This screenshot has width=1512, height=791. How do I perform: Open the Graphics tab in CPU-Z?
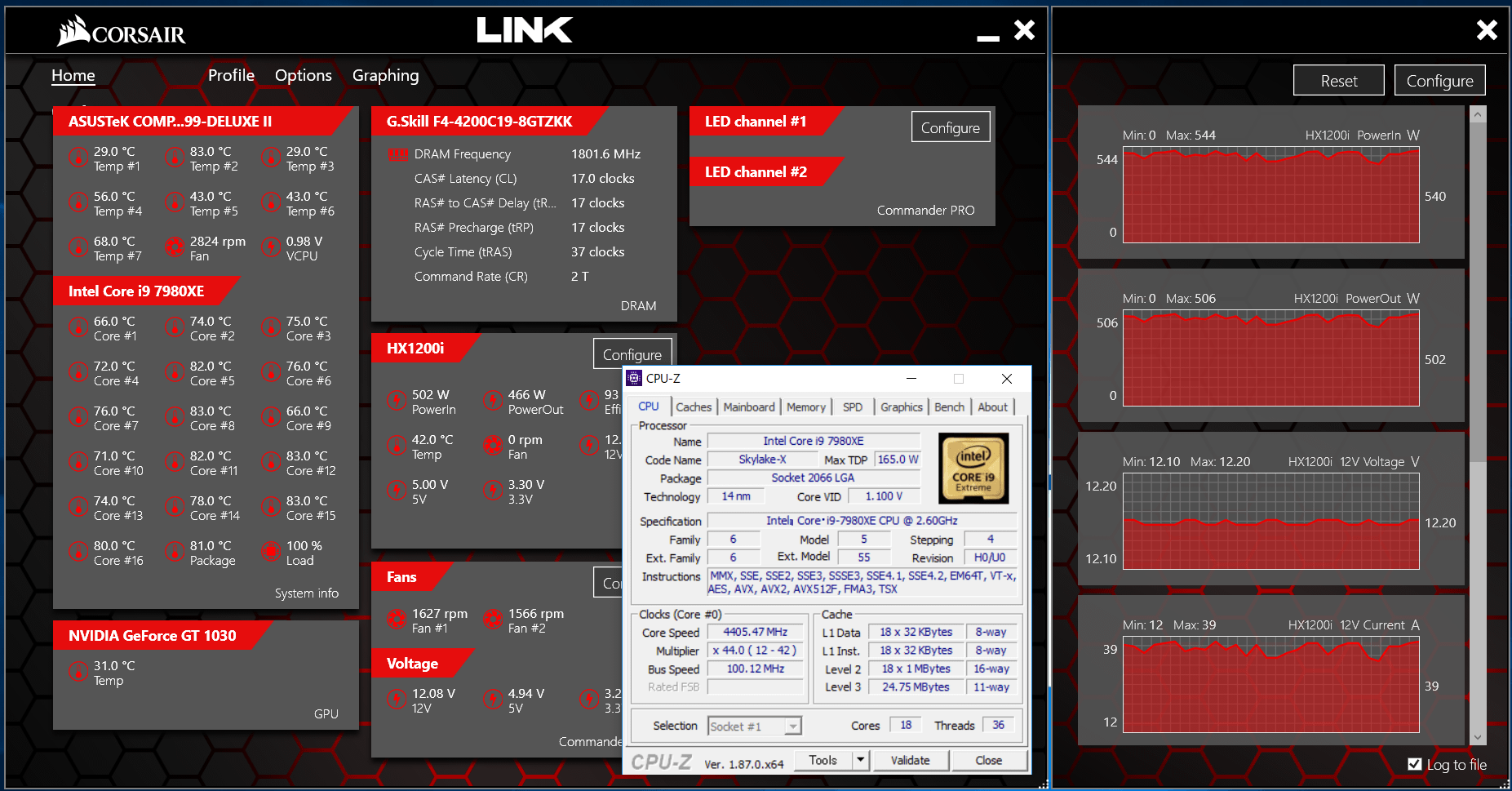click(x=902, y=407)
